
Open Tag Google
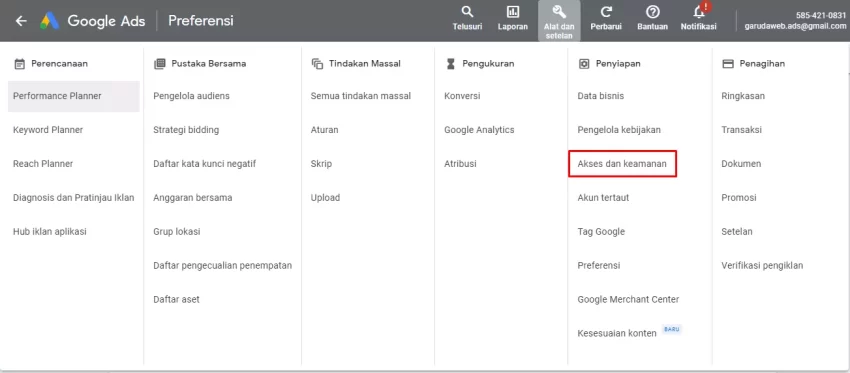pos(601,231)
